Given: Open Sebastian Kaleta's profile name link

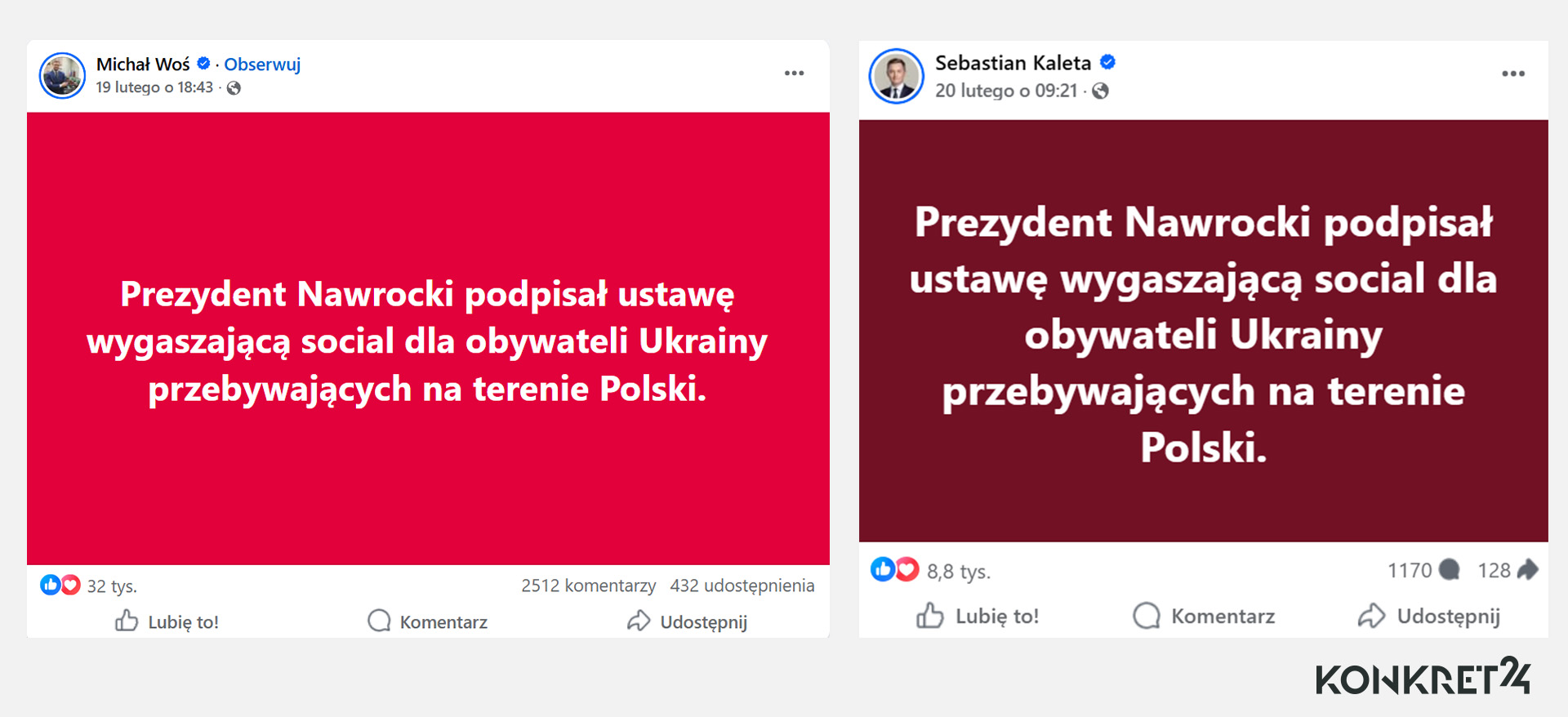Looking at the screenshot, I should click(1013, 62).
